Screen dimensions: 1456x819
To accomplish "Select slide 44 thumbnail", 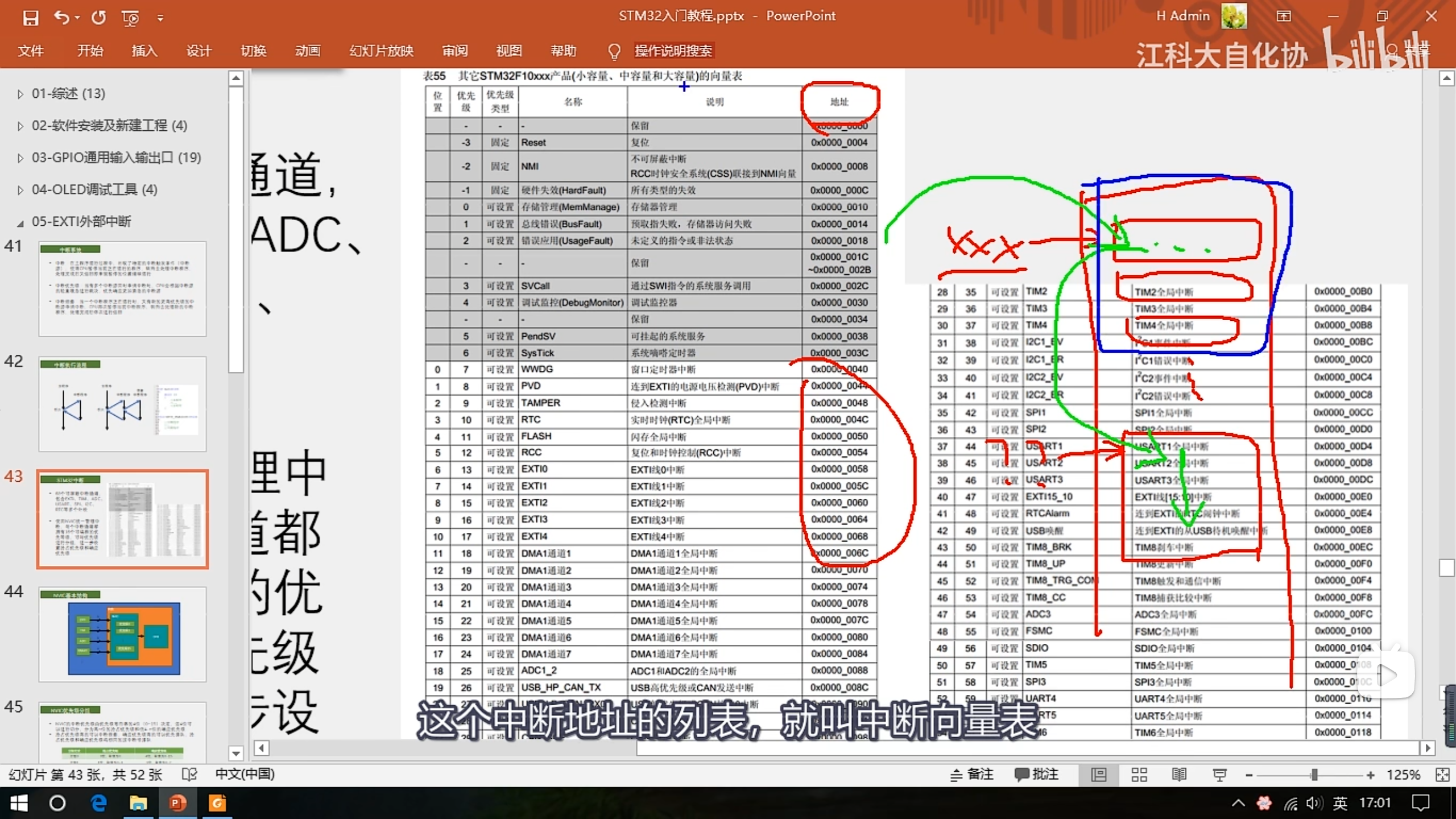I will tap(122, 634).
